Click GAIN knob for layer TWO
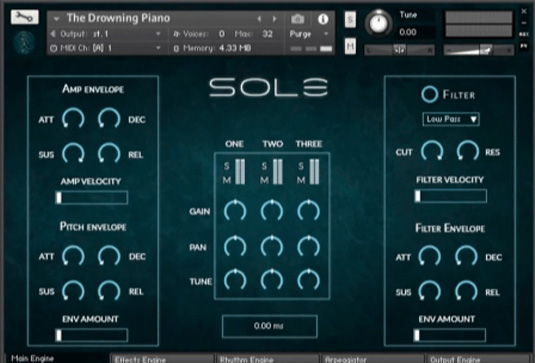 click(272, 210)
